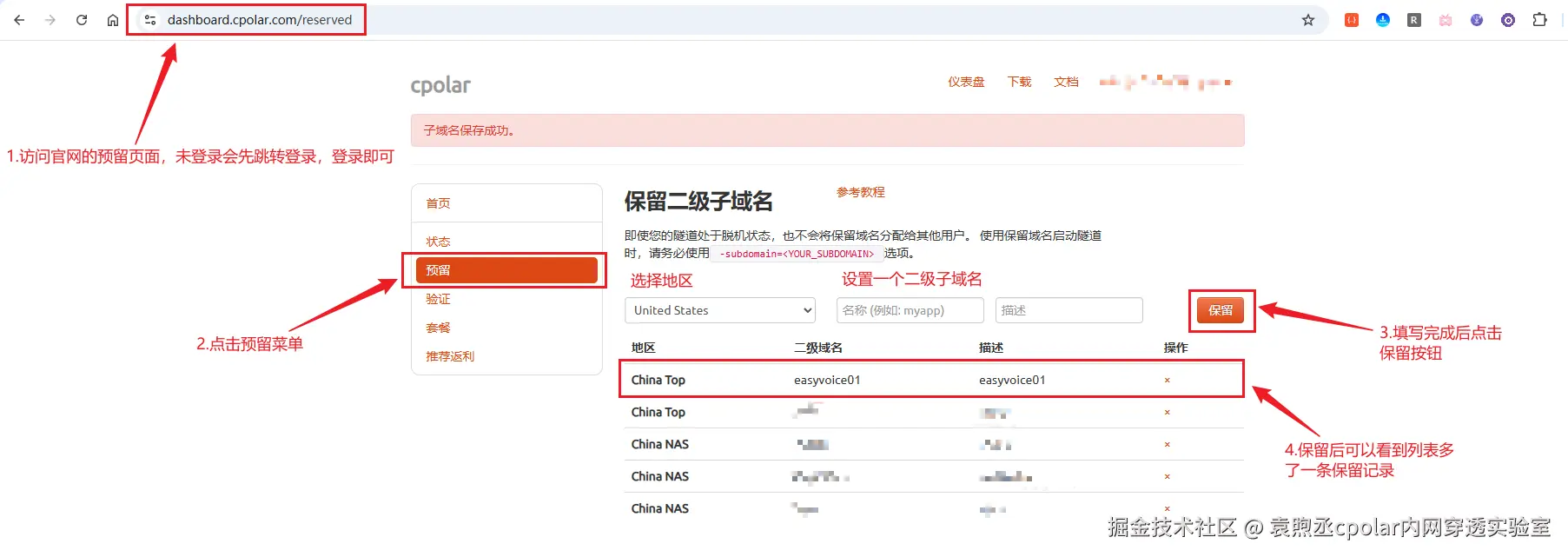The width and height of the screenshot is (1568, 557).
Task: Open the purple microphone extension icon
Action: 1477,20
